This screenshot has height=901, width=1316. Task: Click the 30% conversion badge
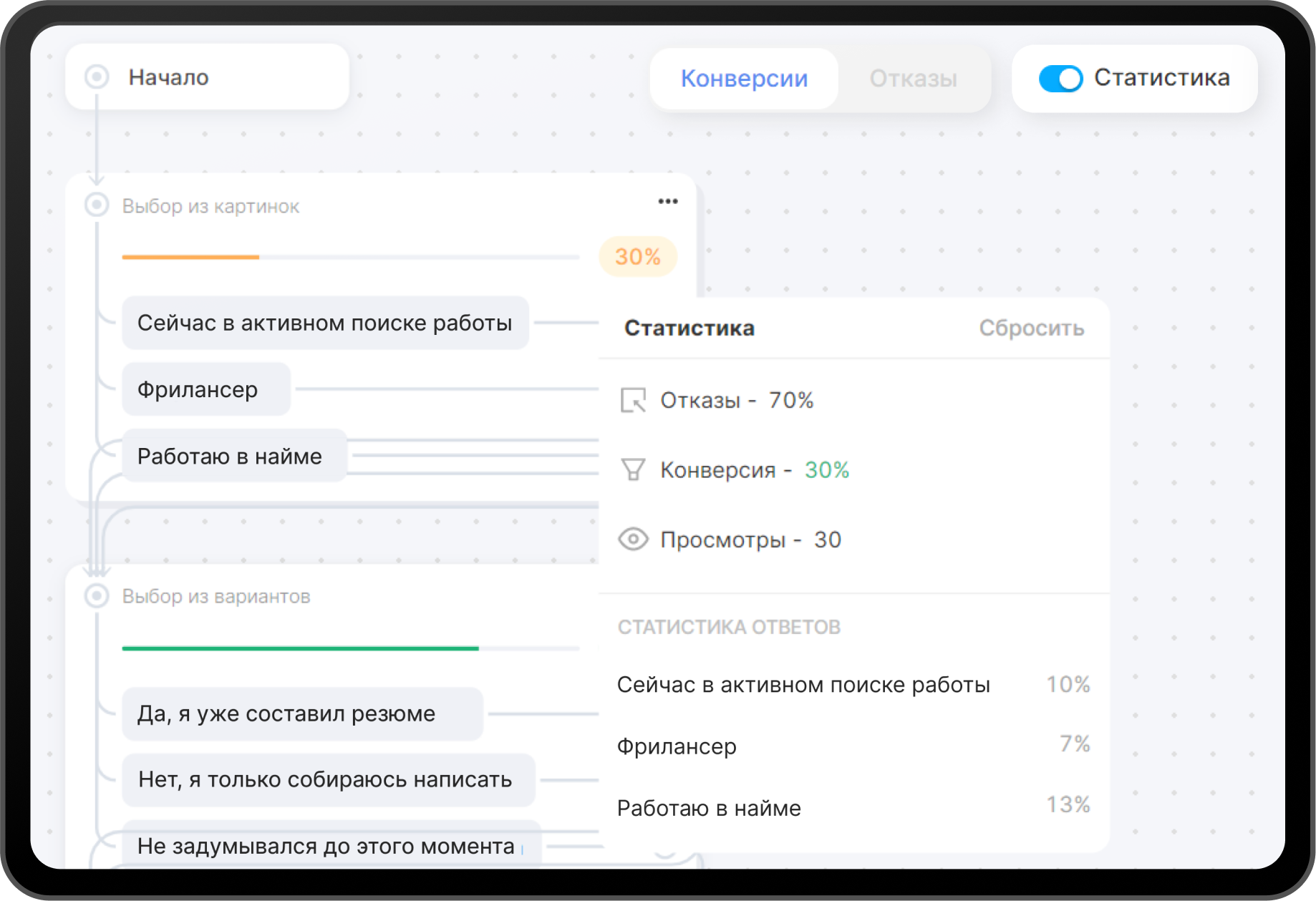[x=637, y=257]
